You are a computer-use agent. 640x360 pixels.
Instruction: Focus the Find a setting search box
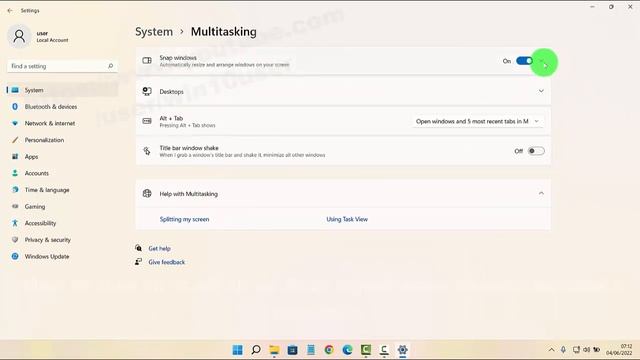(62, 66)
